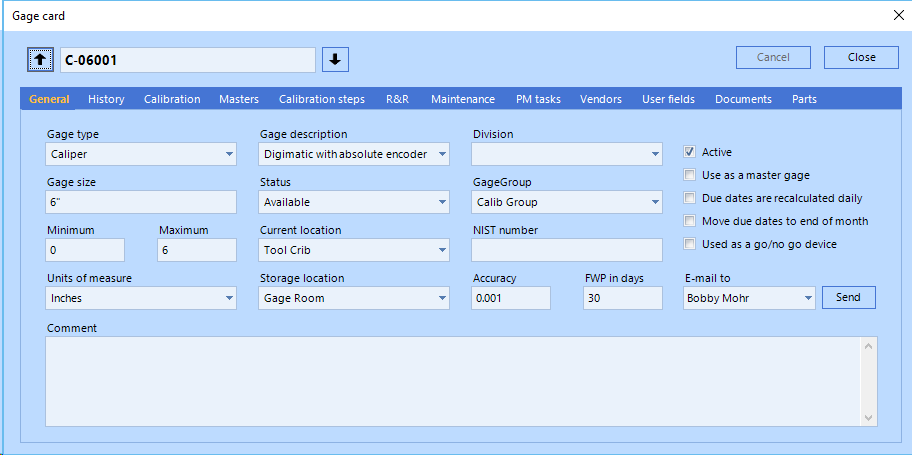The height and width of the screenshot is (455, 912).
Task: Click the Close button
Action: [x=861, y=57]
